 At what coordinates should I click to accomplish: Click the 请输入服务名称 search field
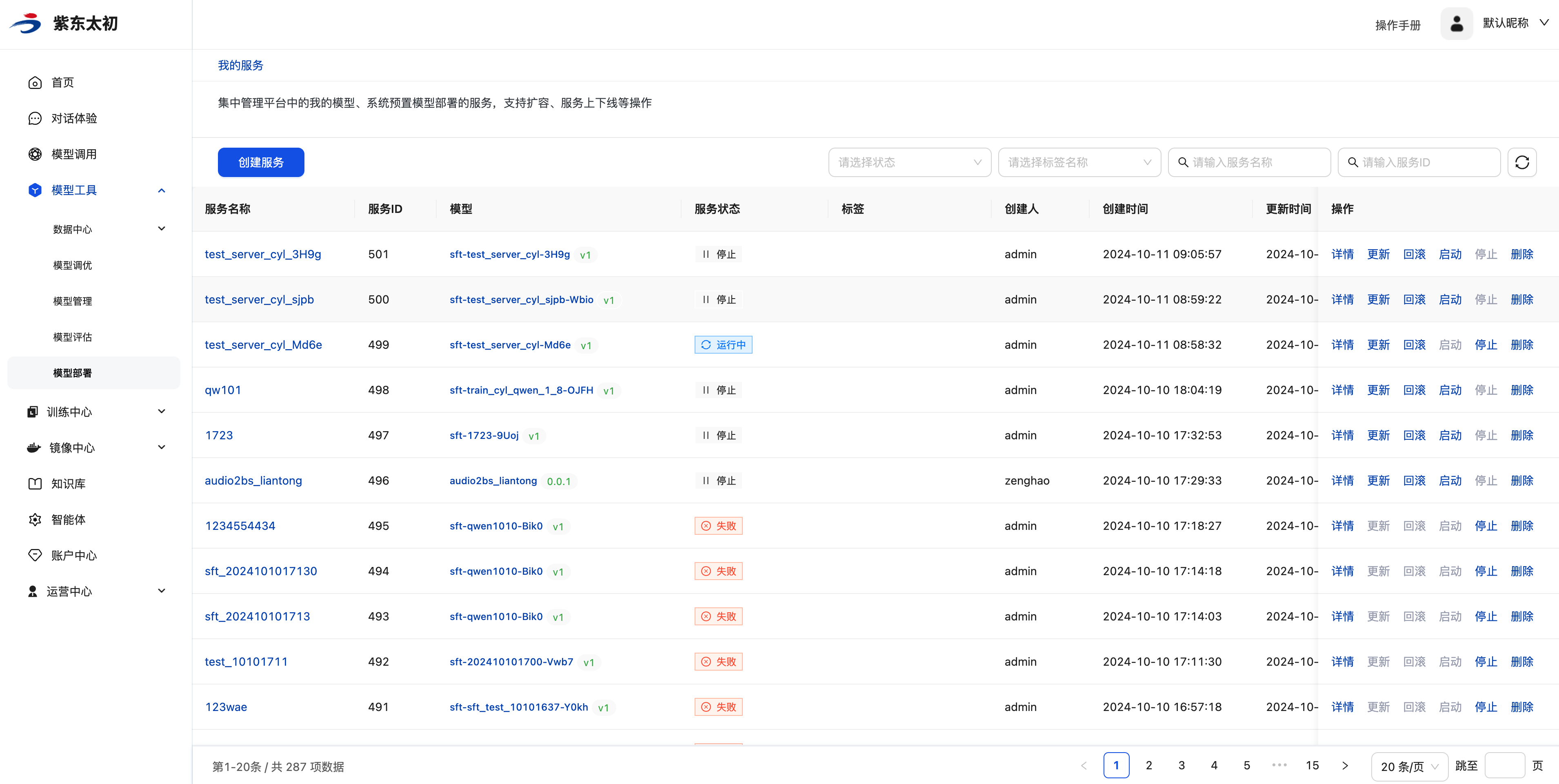(1249, 162)
